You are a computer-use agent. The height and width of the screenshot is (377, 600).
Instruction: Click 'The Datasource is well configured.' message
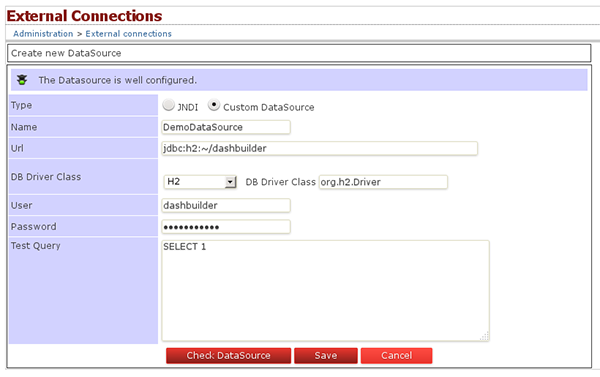pyautogui.click(x=117, y=80)
